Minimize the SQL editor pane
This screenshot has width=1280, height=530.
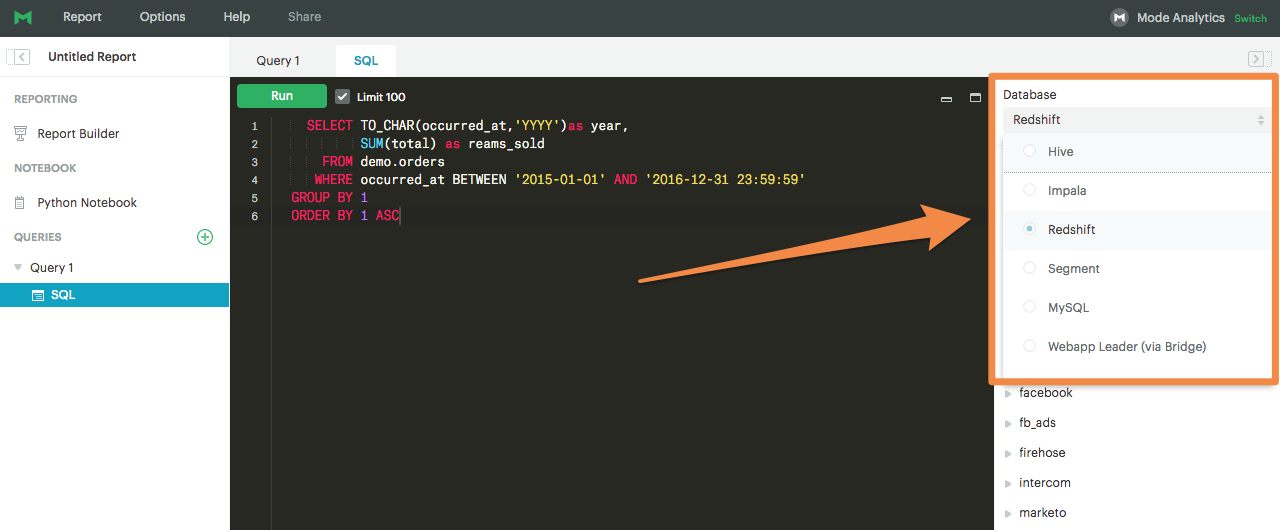[x=947, y=99]
